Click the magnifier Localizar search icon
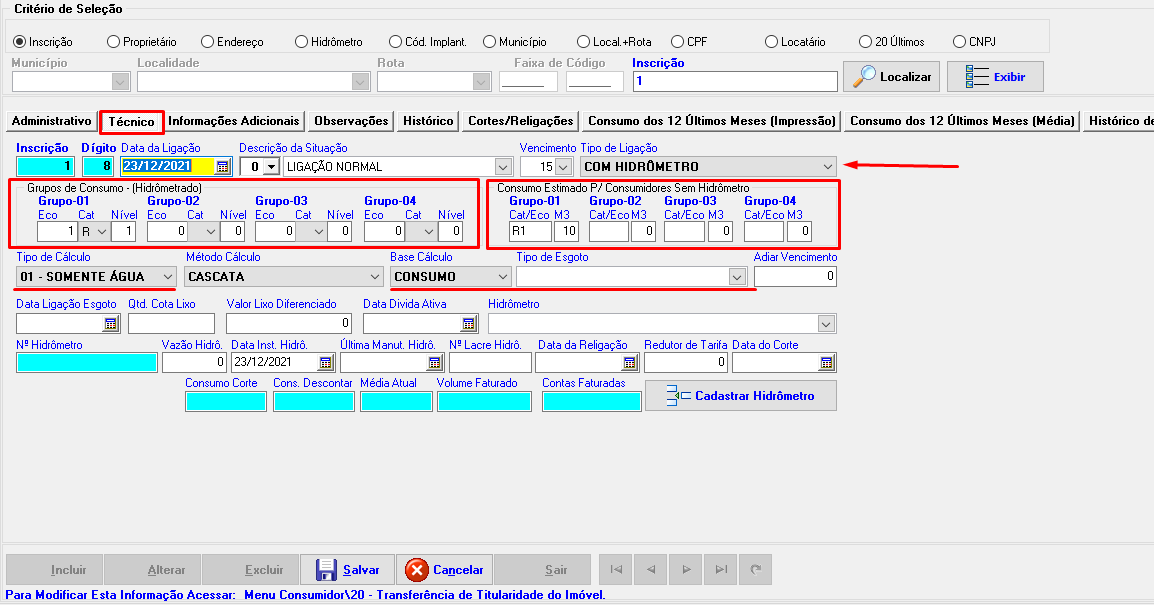The image size is (1154, 605). [864, 77]
